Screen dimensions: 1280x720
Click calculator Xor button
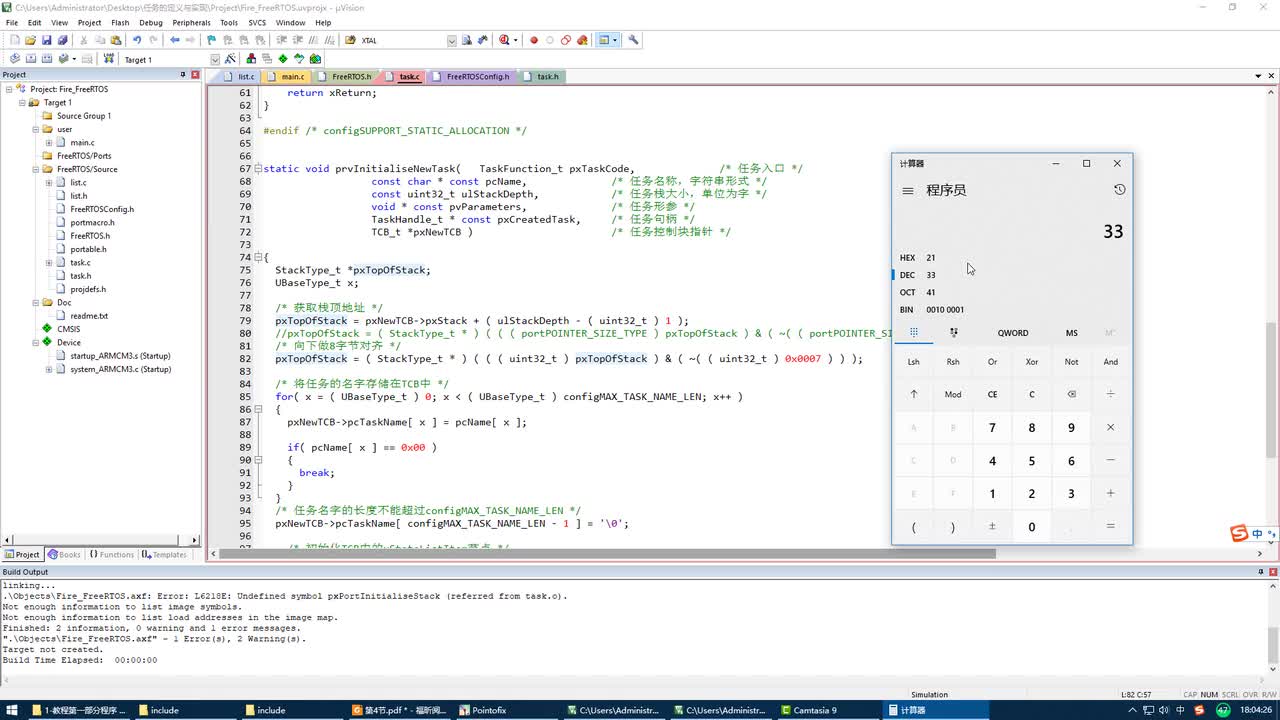(x=1032, y=362)
